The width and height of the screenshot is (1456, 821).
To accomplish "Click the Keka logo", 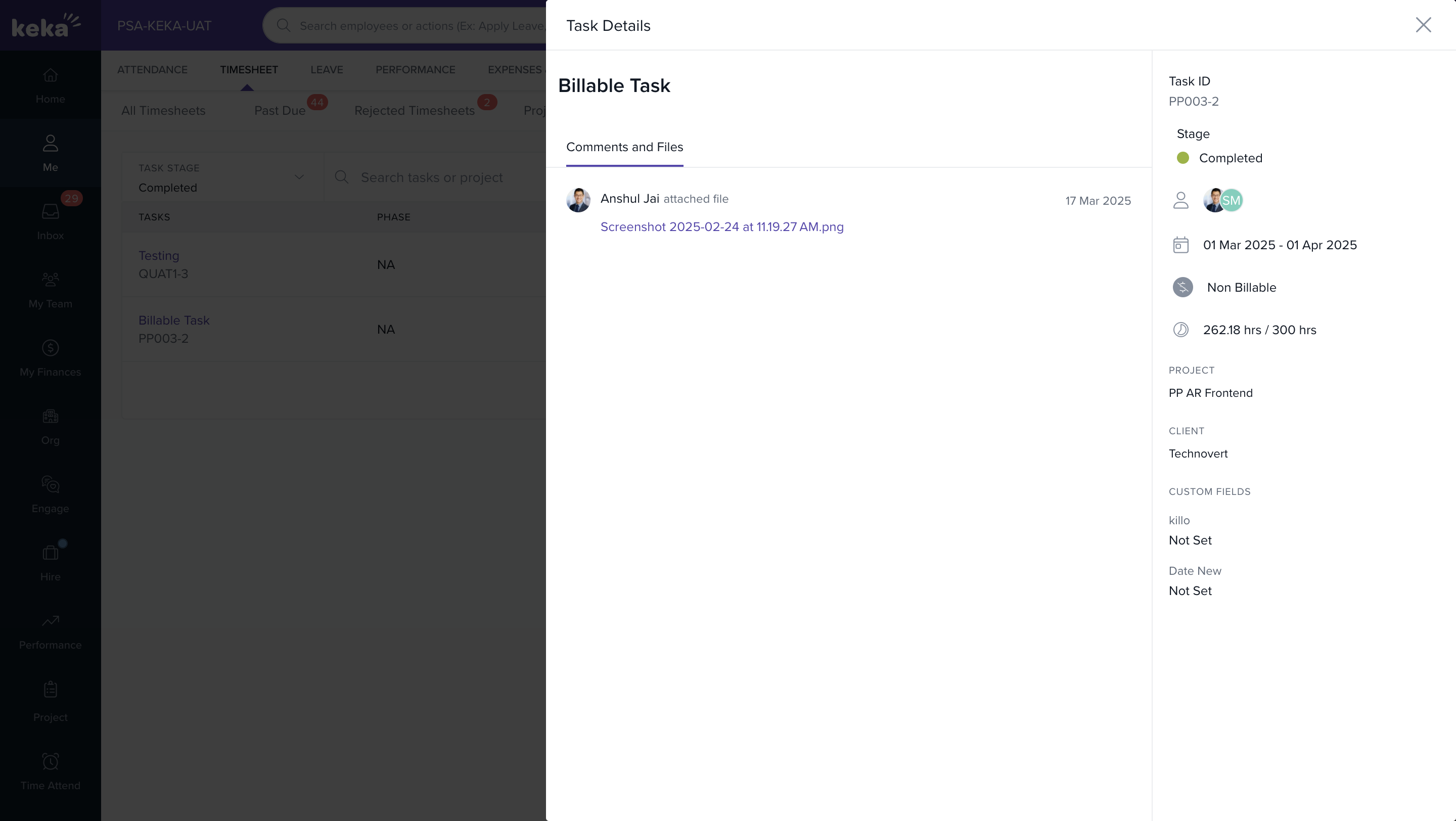I will [46, 25].
